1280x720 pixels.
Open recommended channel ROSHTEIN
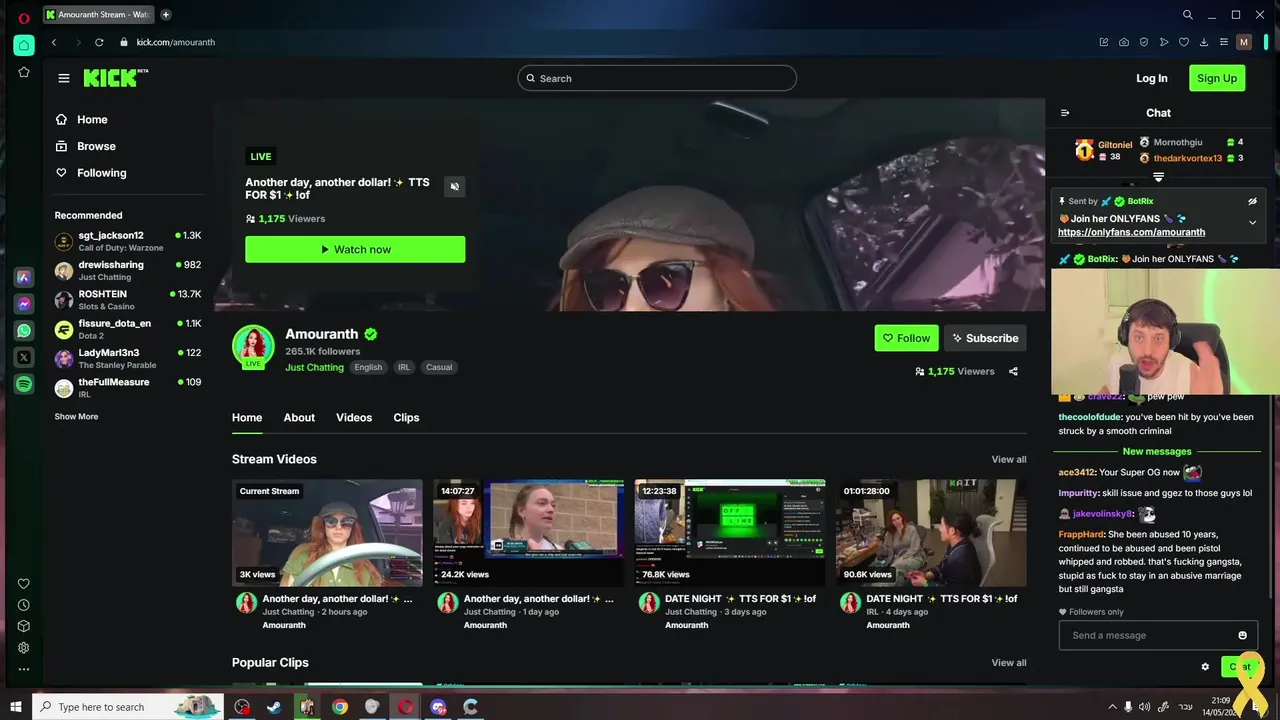[x=128, y=300]
